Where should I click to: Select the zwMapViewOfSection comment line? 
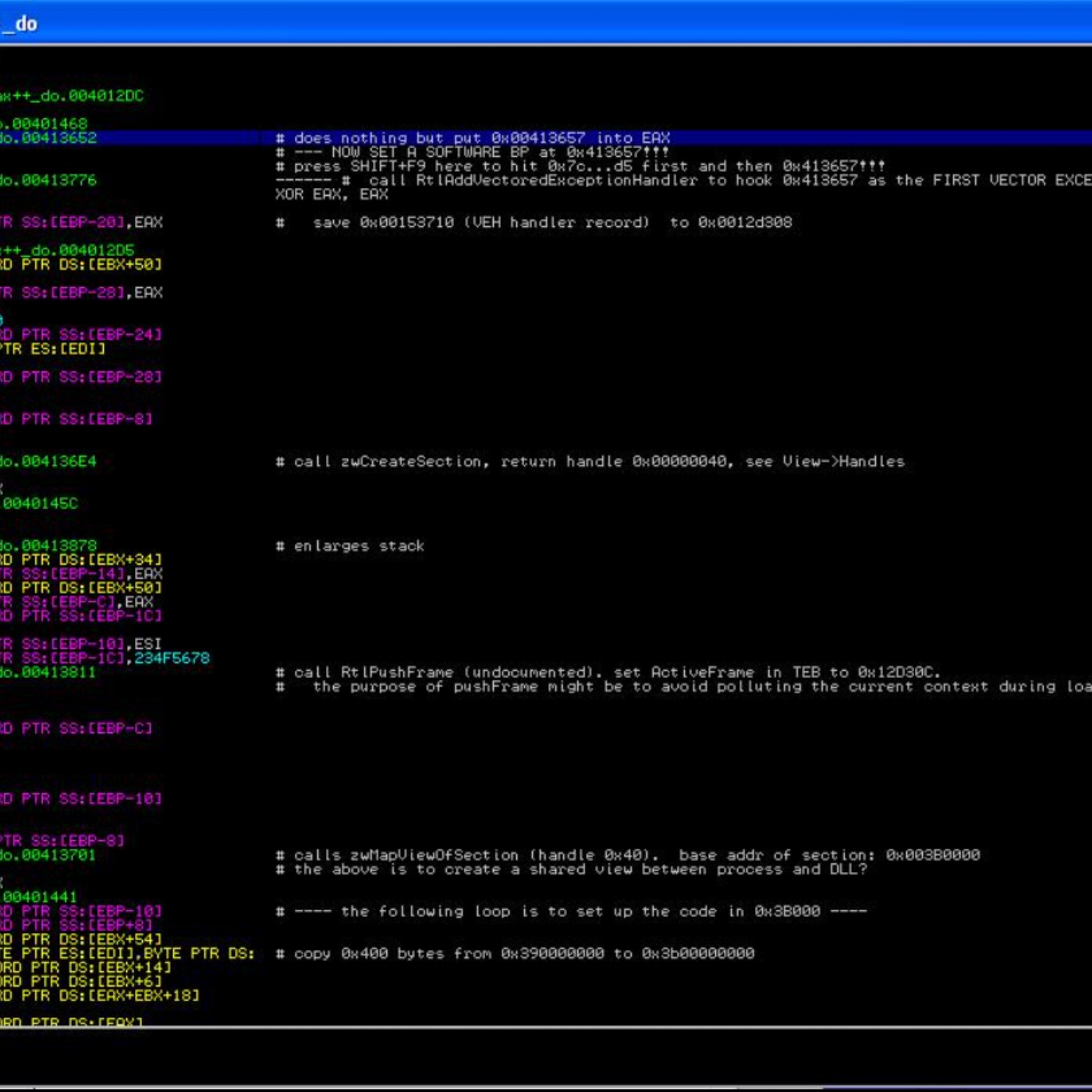[627, 854]
